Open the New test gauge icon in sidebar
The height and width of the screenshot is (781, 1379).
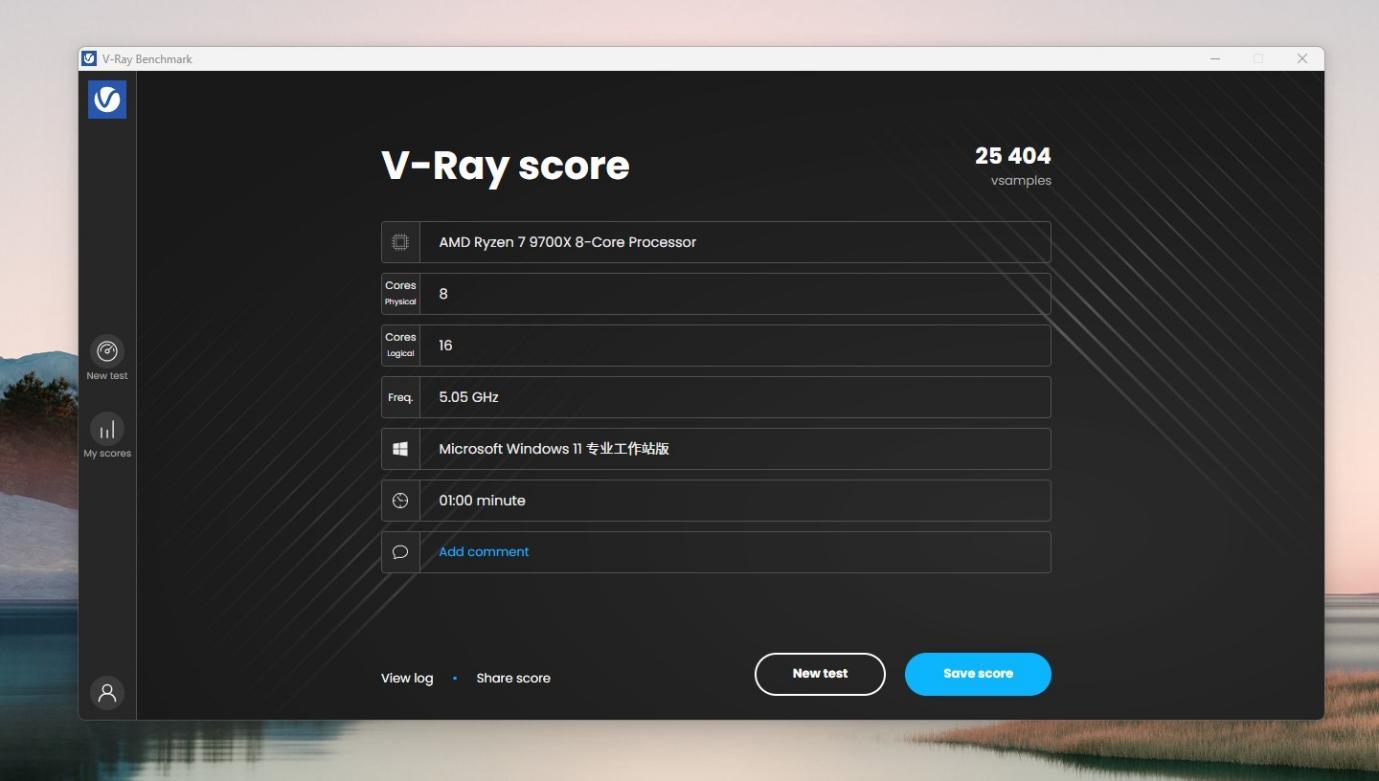pyautogui.click(x=107, y=351)
